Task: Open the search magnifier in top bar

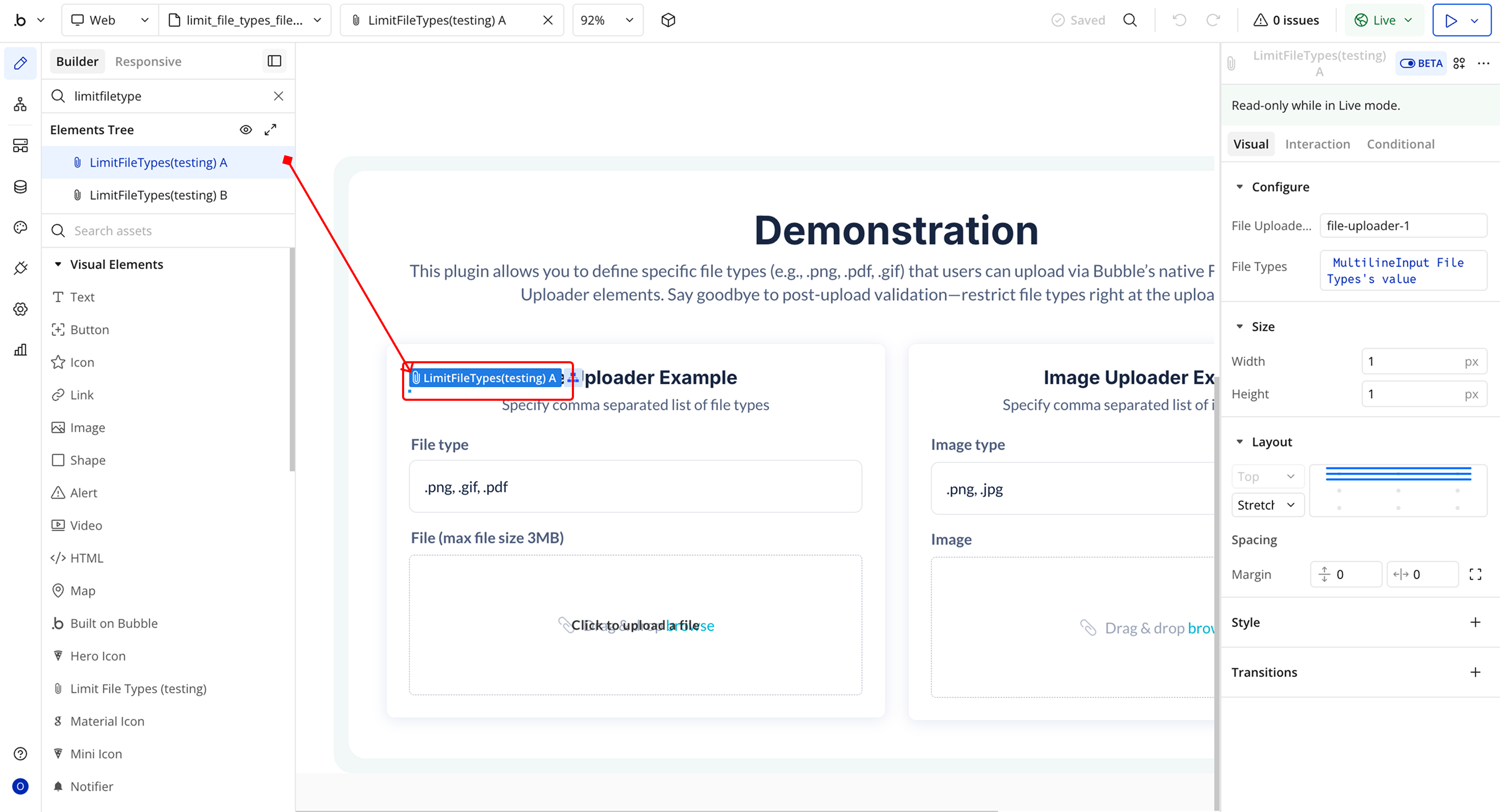Action: [1130, 20]
